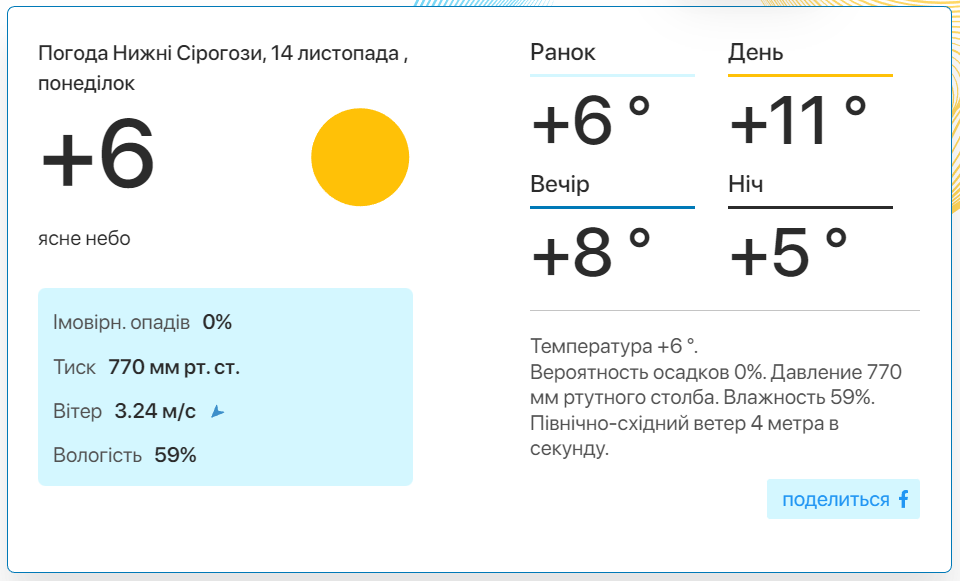Click the yellow sun weather icon
Screen dimensions: 960x581
360,157
